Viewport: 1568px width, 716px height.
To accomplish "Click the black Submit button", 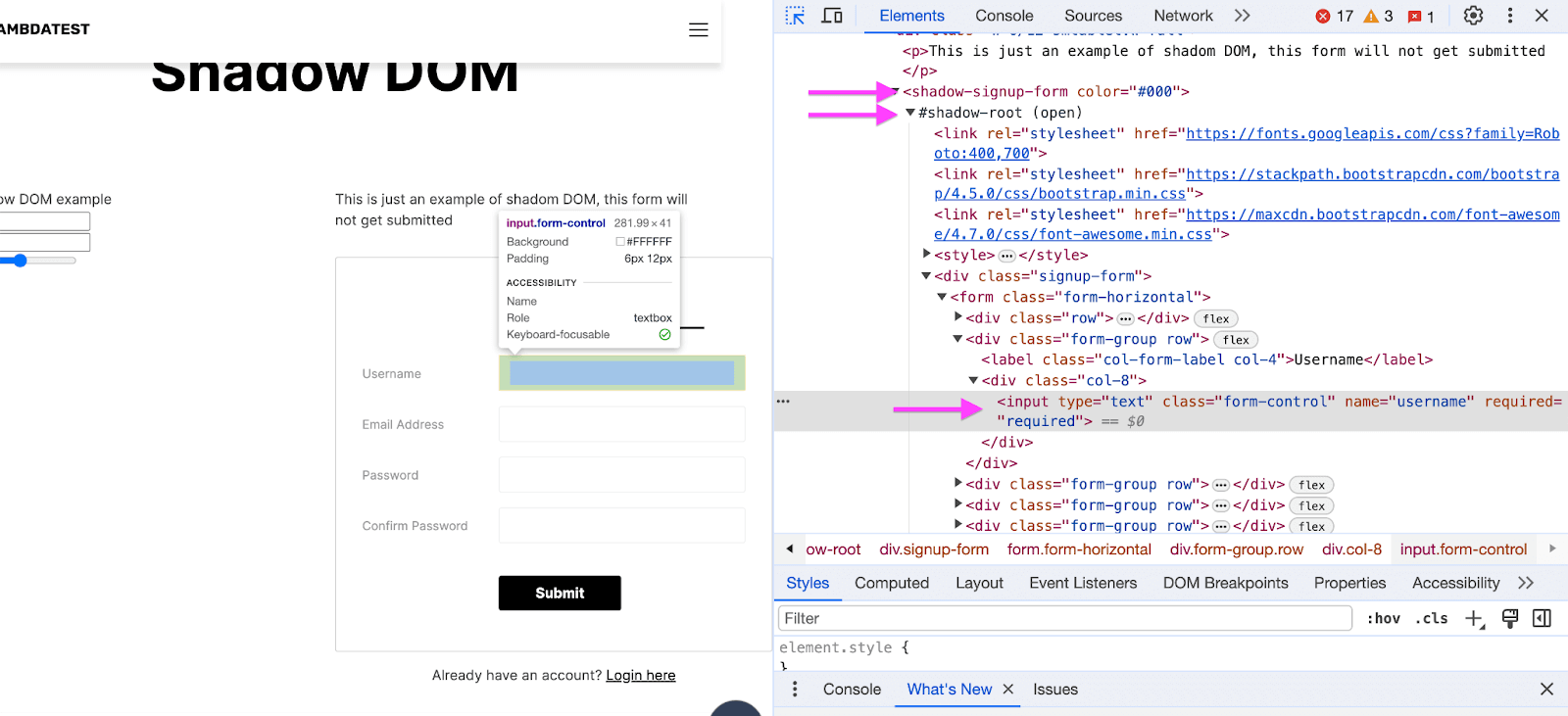I will 560,593.
